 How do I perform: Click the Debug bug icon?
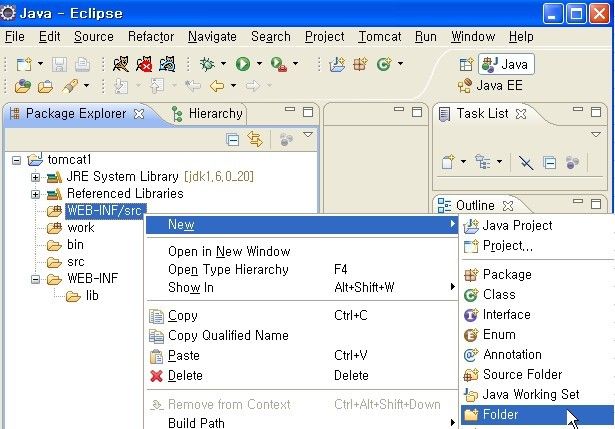[x=207, y=64]
